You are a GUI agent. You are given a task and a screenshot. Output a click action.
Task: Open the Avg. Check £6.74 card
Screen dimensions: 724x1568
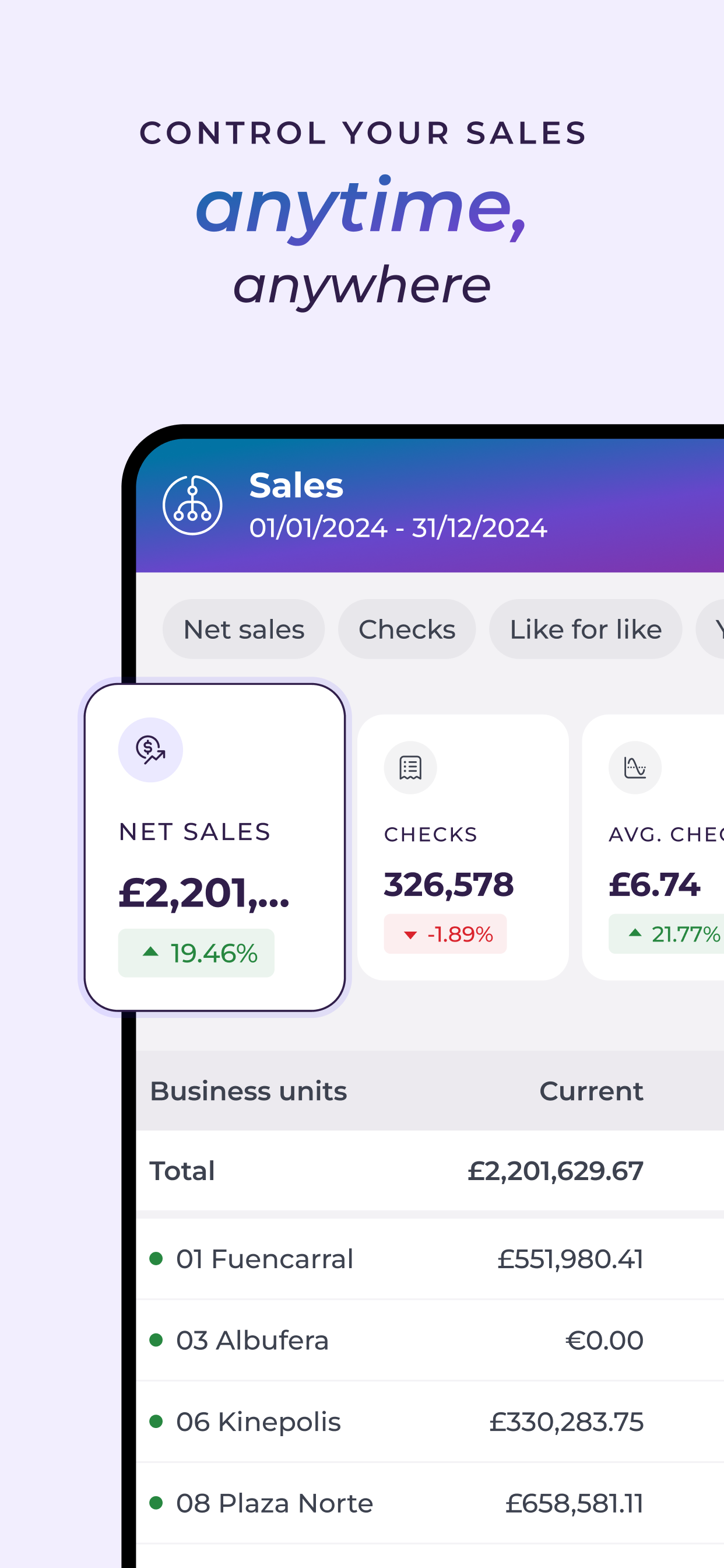653,848
